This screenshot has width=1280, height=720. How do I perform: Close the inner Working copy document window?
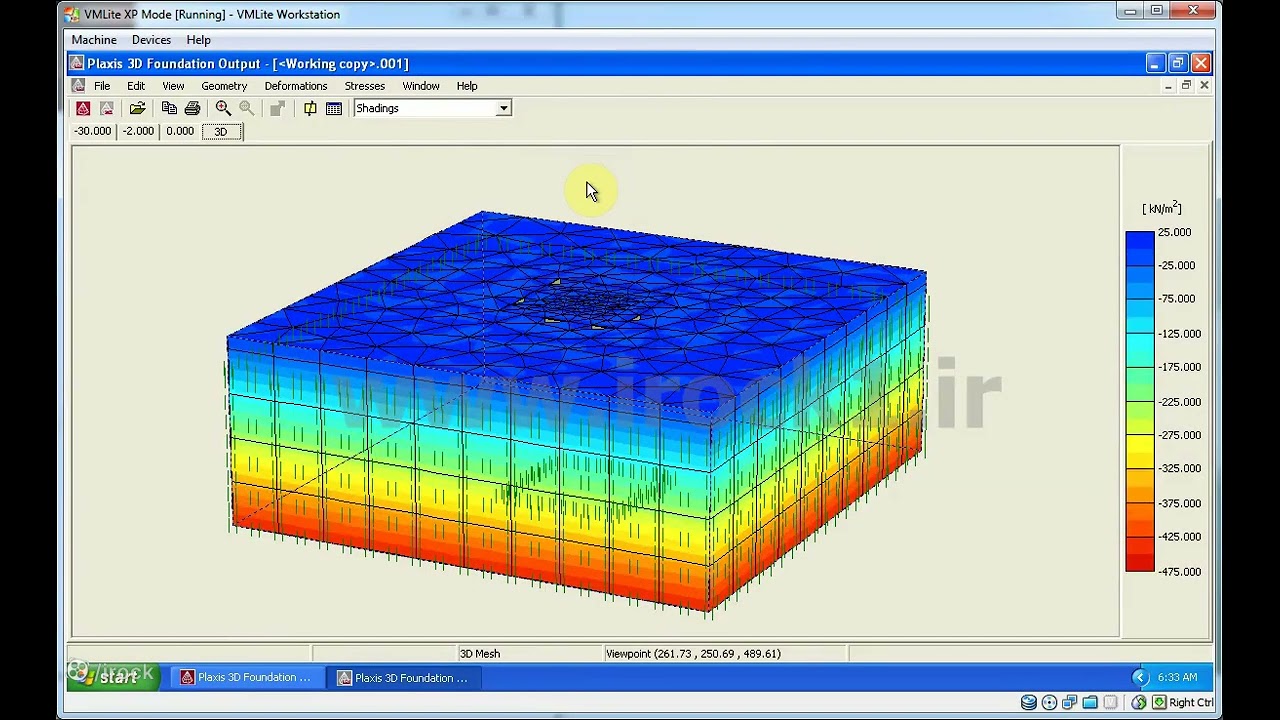pos(1204,86)
